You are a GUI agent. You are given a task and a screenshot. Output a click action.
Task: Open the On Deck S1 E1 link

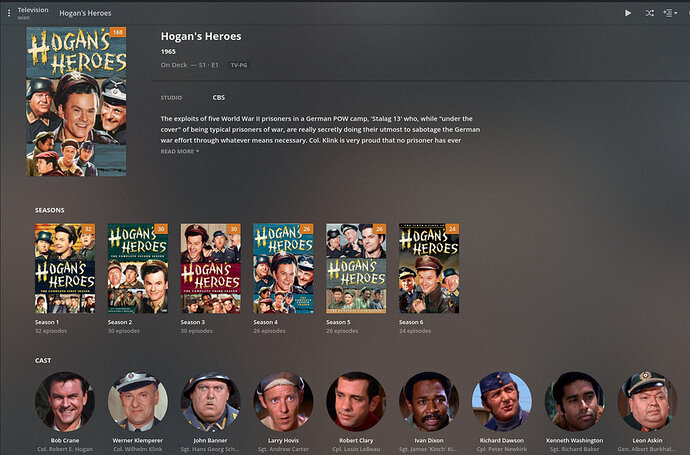click(x=190, y=65)
